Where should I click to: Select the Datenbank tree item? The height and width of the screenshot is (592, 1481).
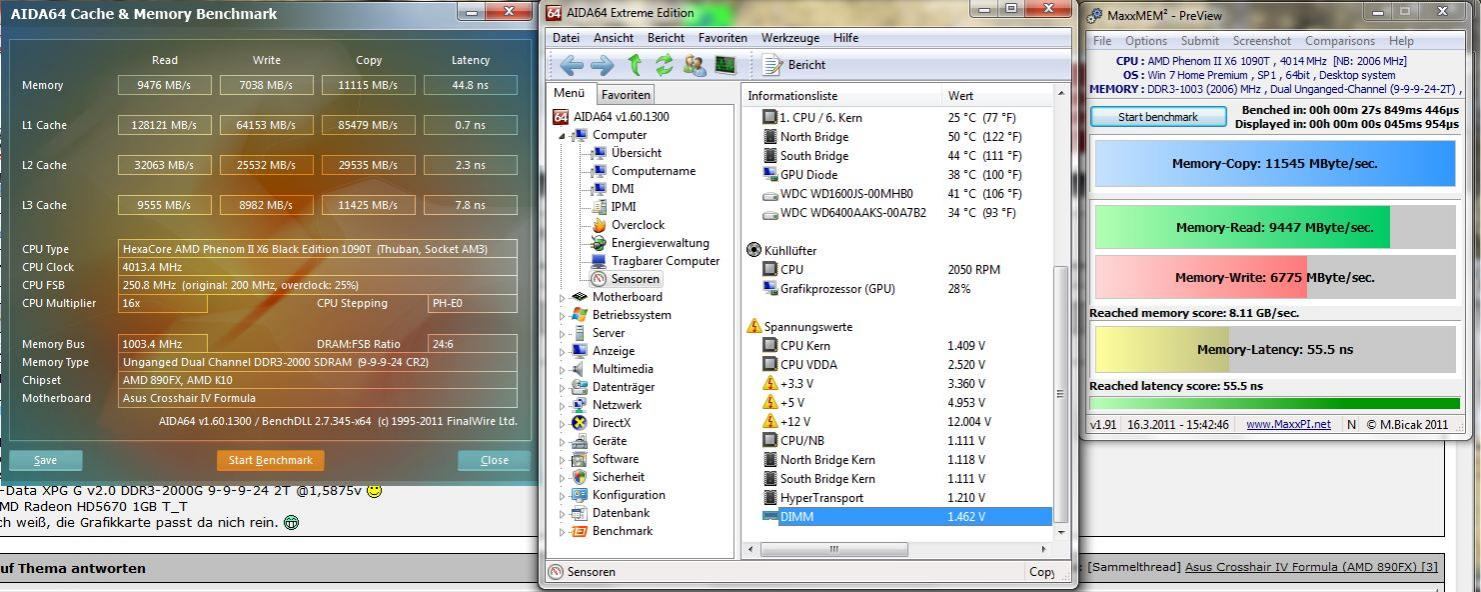[621, 513]
